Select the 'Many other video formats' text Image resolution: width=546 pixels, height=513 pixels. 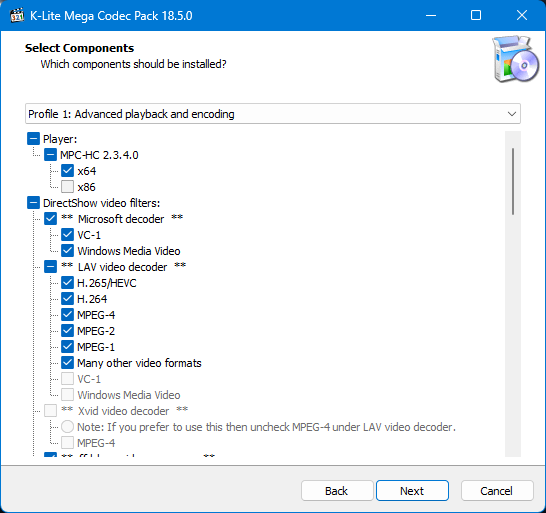pyautogui.click(x=139, y=363)
